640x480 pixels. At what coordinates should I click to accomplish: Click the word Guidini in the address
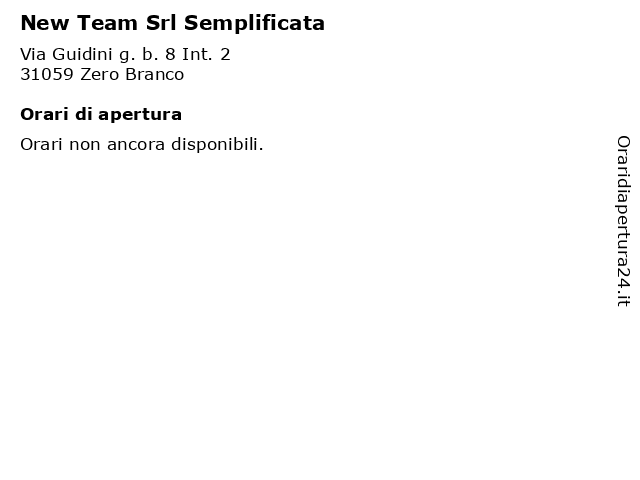tap(82, 54)
